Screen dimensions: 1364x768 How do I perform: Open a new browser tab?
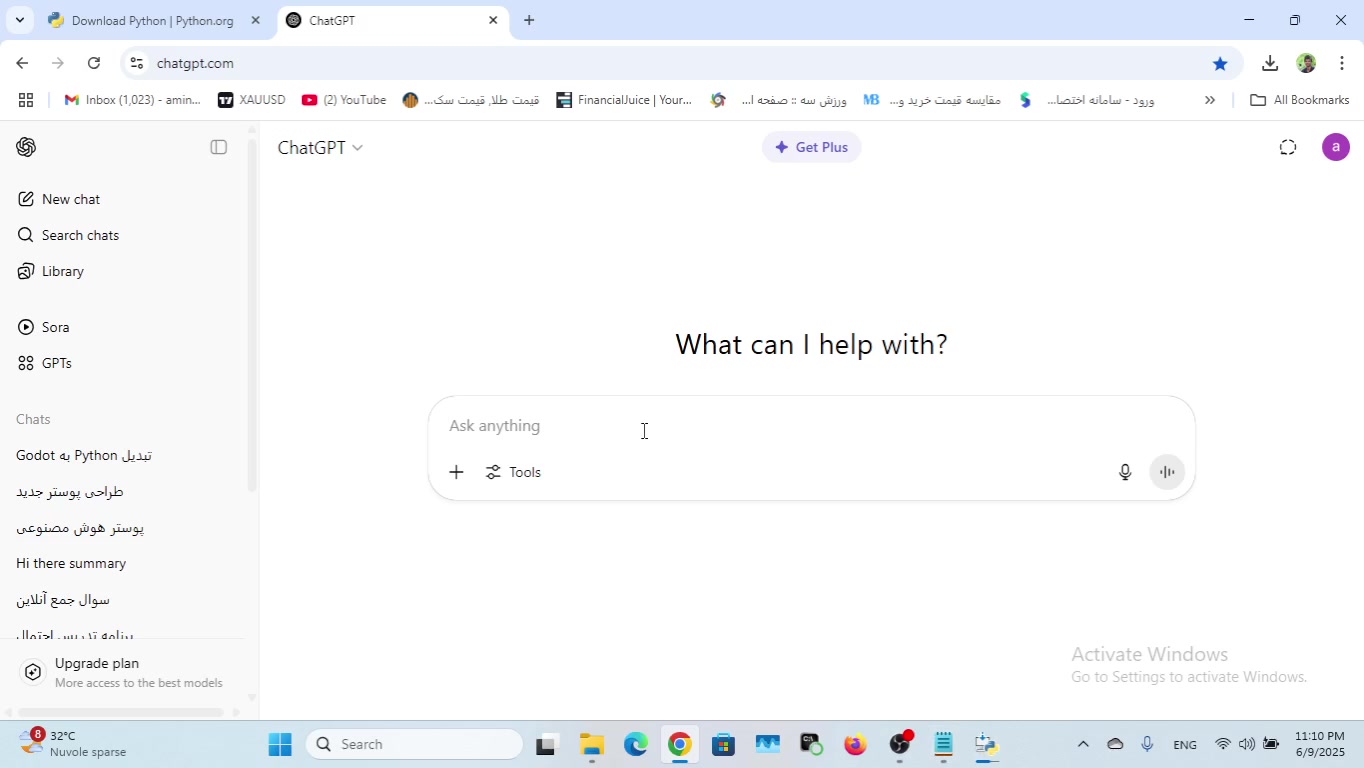point(529,20)
